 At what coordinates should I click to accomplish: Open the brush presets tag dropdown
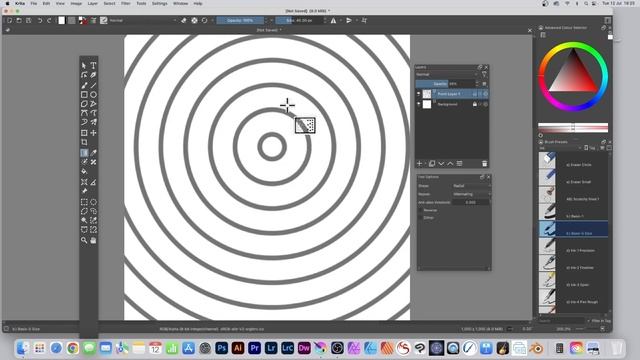click(560, 148)
